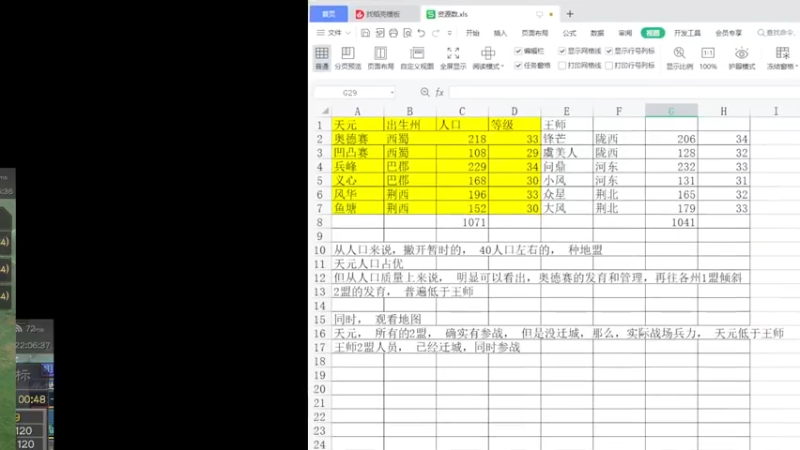Toggle the Formula Bar (编辑栏) checkbox
The height and width of the screenshot is (450, 800).
coord(518,51)
